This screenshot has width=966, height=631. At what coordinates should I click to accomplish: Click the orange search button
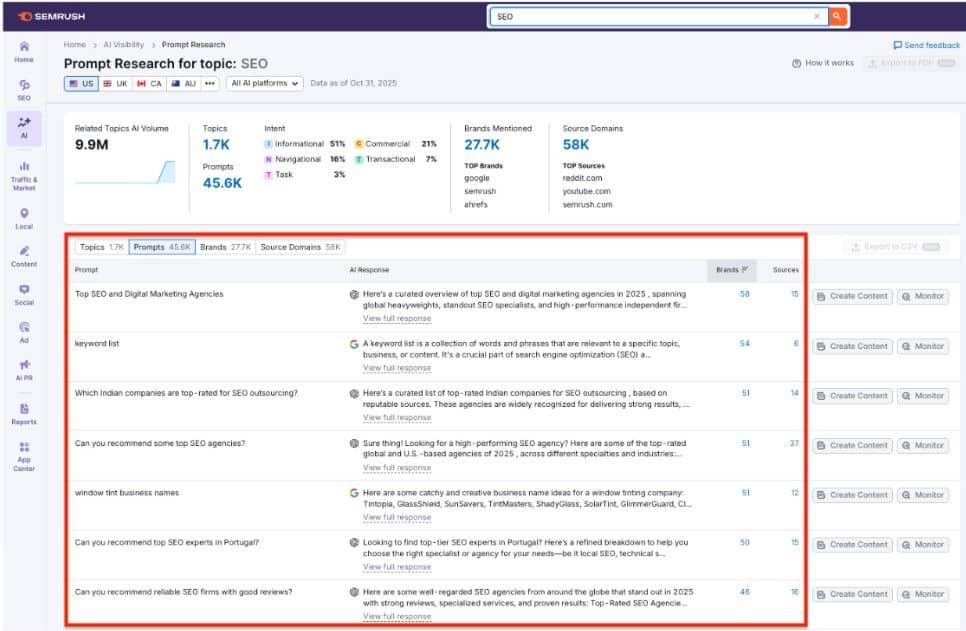[837, 17]
